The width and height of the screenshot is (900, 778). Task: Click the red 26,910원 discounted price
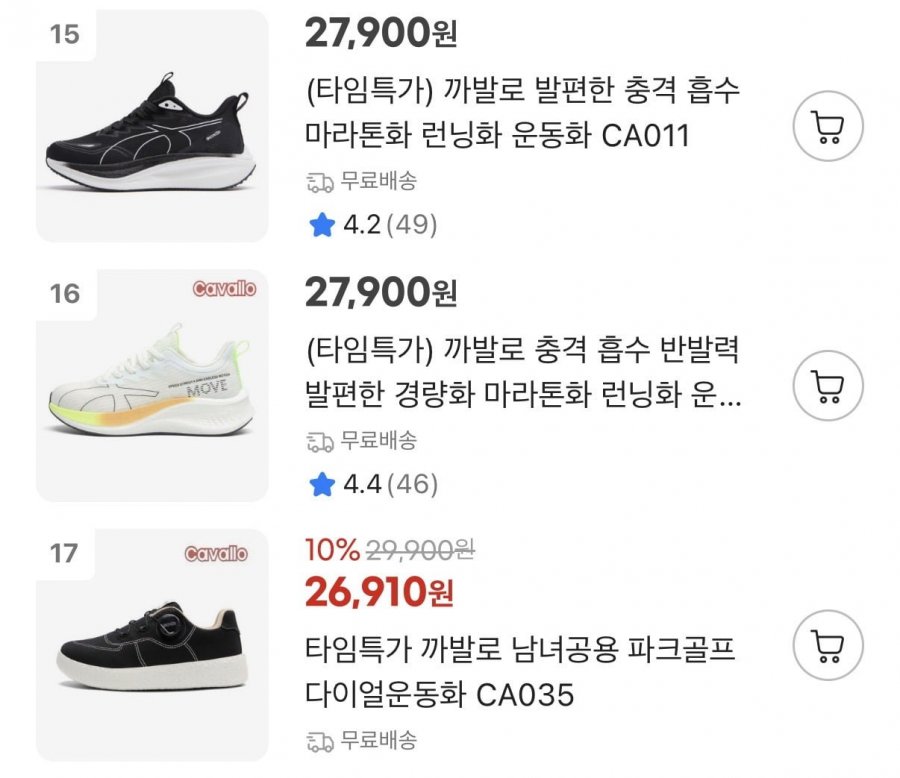pos(381,592)
